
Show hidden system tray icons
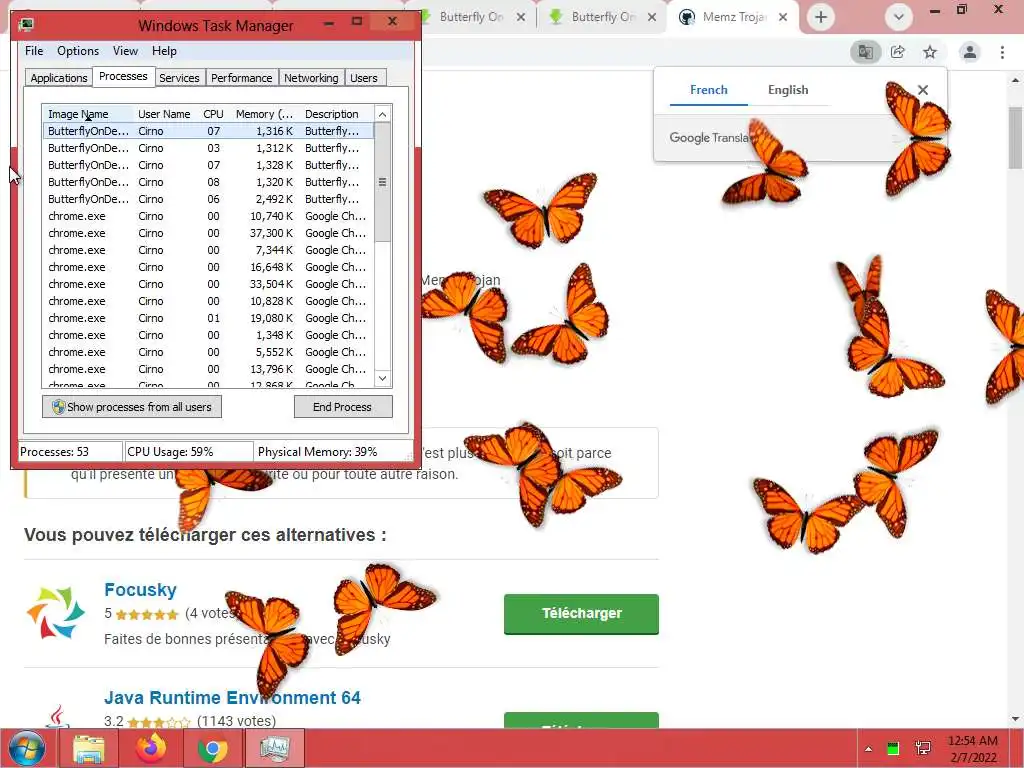point(869,749)
